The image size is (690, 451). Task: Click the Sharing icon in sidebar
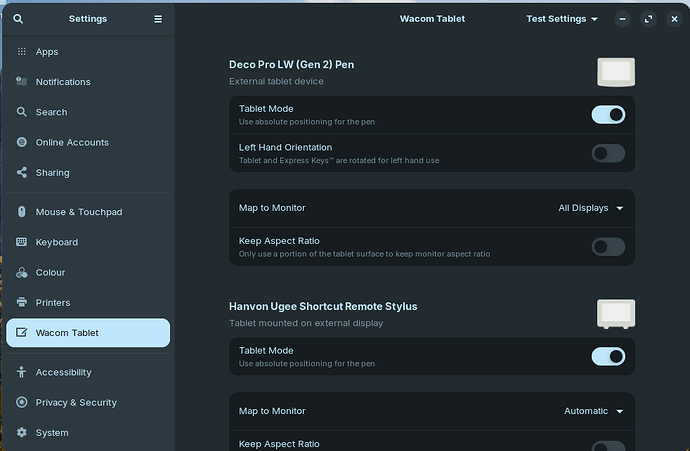pyautogui.click(x=22, y=172)
